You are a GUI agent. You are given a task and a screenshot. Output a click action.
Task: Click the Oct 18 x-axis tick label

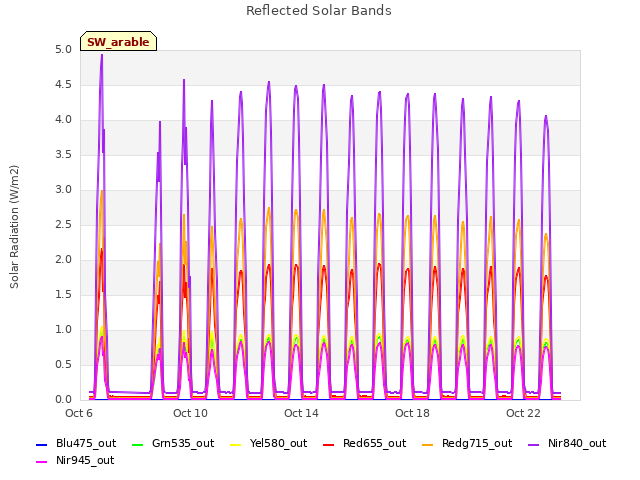coord(412,413)
